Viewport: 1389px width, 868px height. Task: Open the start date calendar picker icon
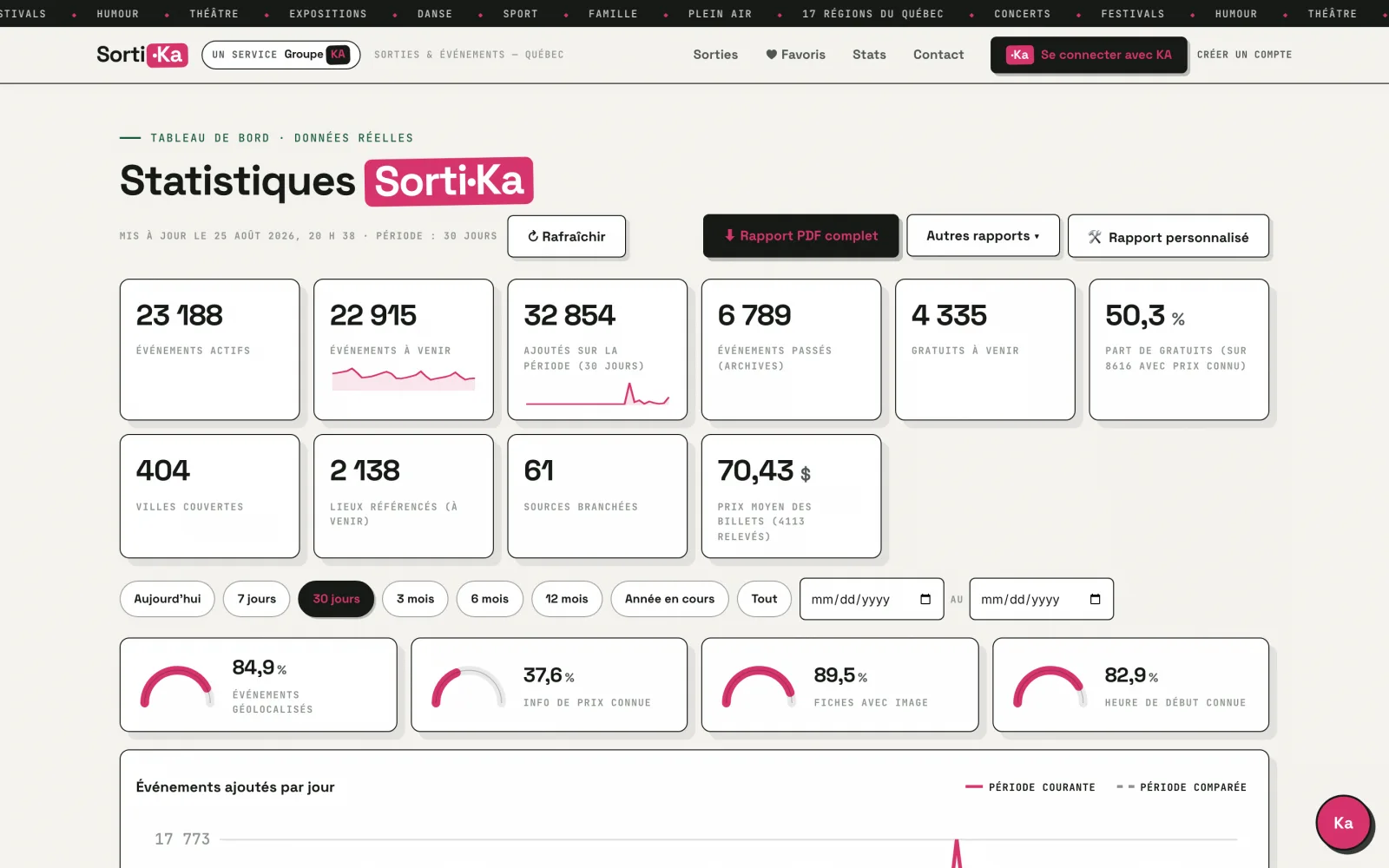tap(925, 599)
